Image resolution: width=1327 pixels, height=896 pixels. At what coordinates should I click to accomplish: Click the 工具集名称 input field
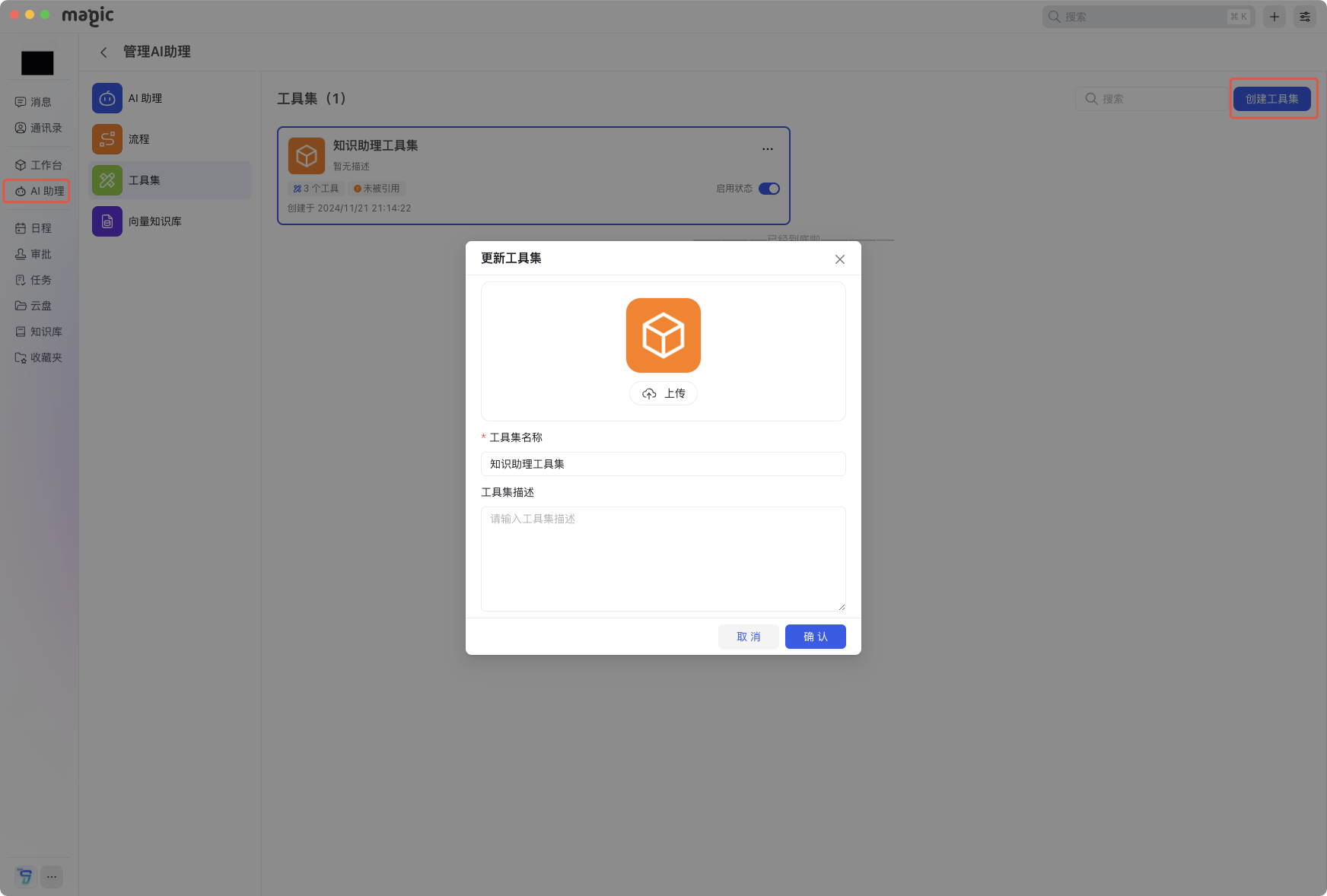click(x=663, y=464)
